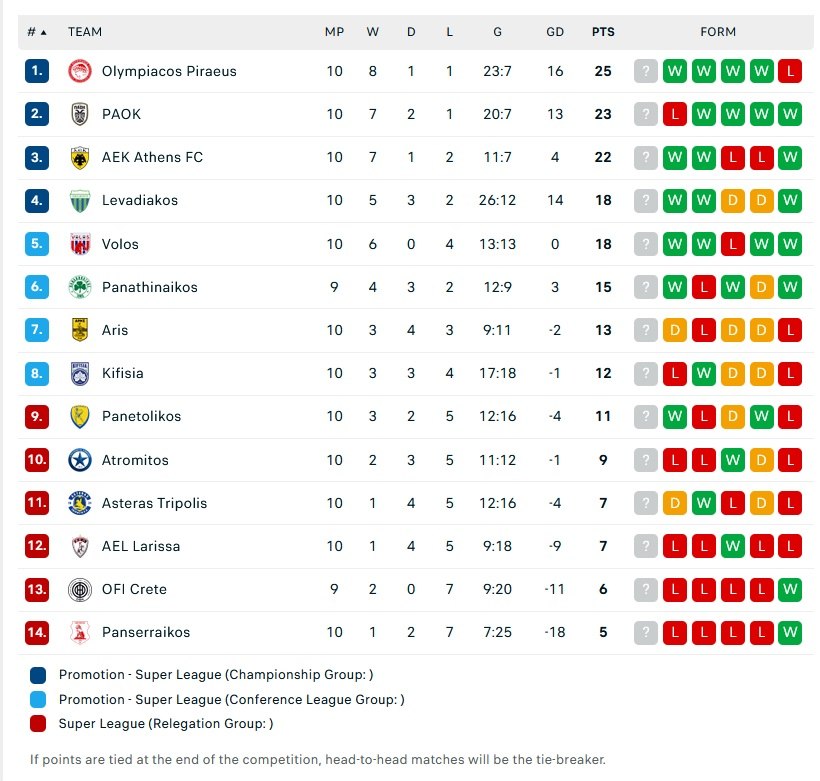Select the PAOK team logo
This screenshot has width=820, height=781.
(80, 114)
